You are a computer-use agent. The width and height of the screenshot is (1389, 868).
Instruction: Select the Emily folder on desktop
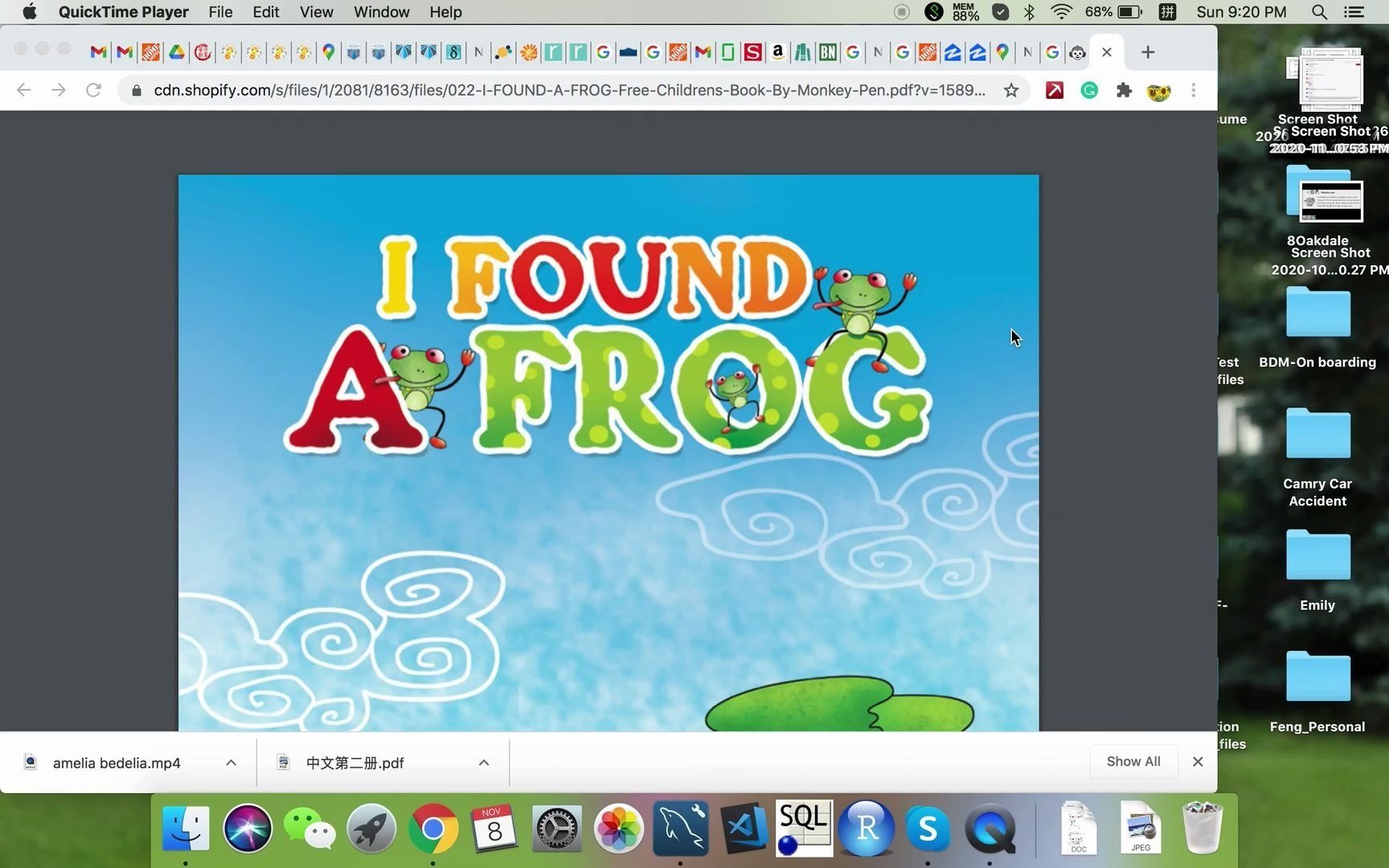coord(1317,570)
